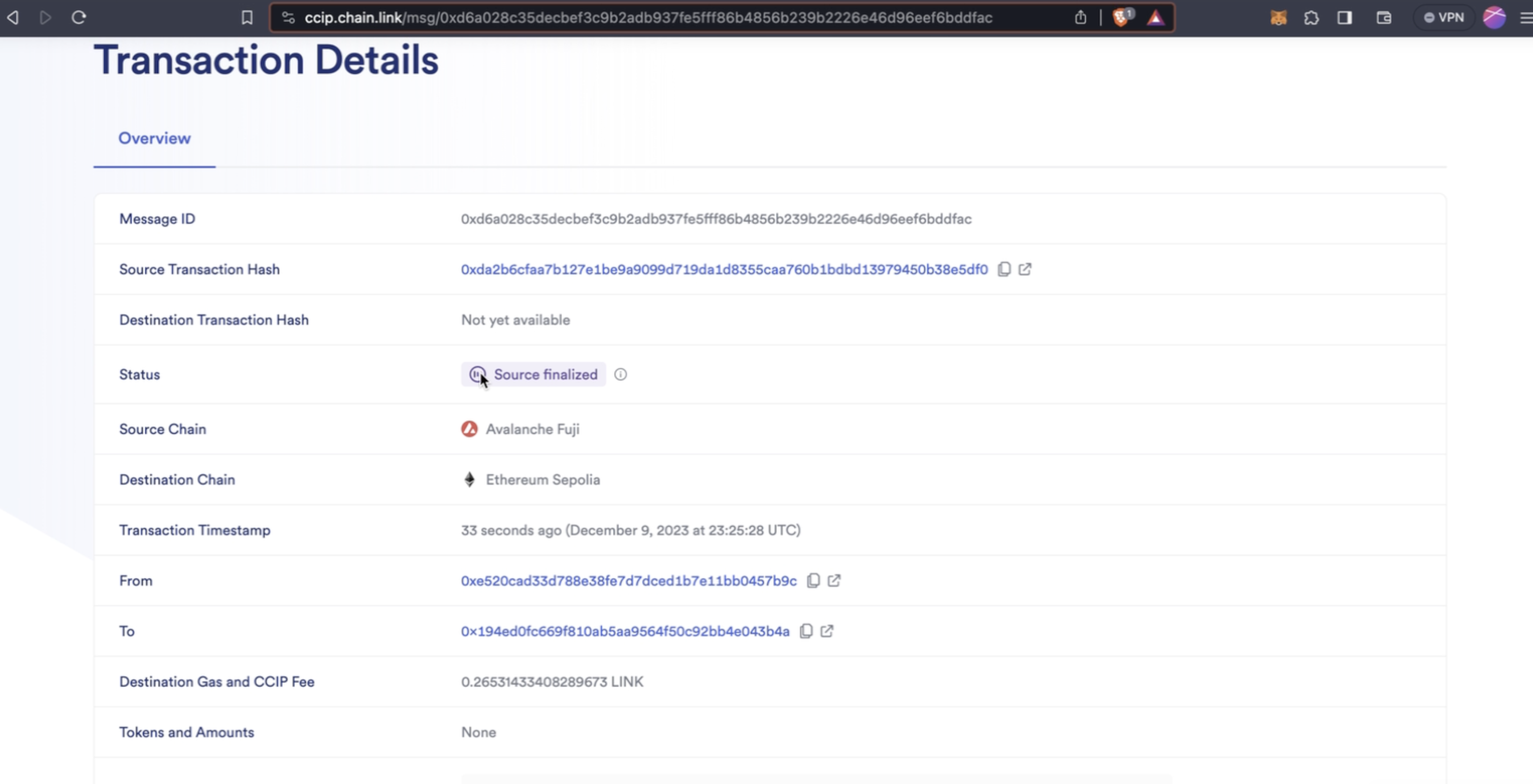This screenshot has width=1533, height=784.
Task: Open MetaMask fox extension
Action: pyautogui.click(x=1278, y=18)
